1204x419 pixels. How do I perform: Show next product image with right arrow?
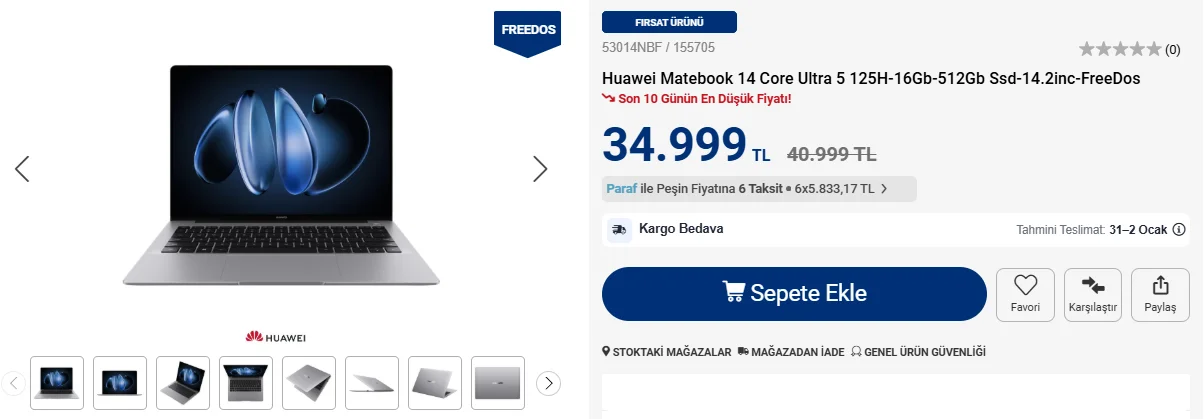pos(540,169)
